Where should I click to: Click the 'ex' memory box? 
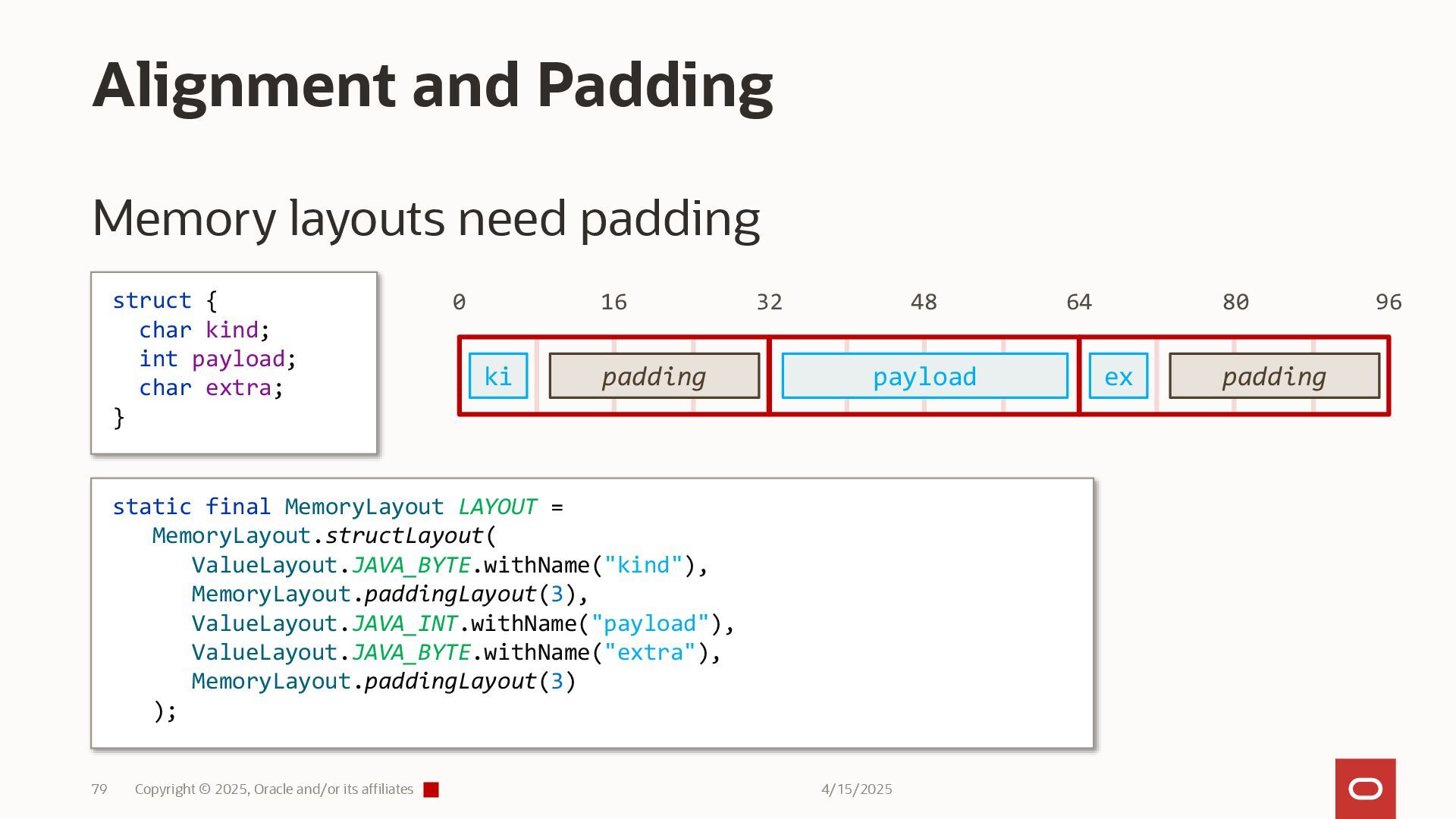[x=1118, y=376]
